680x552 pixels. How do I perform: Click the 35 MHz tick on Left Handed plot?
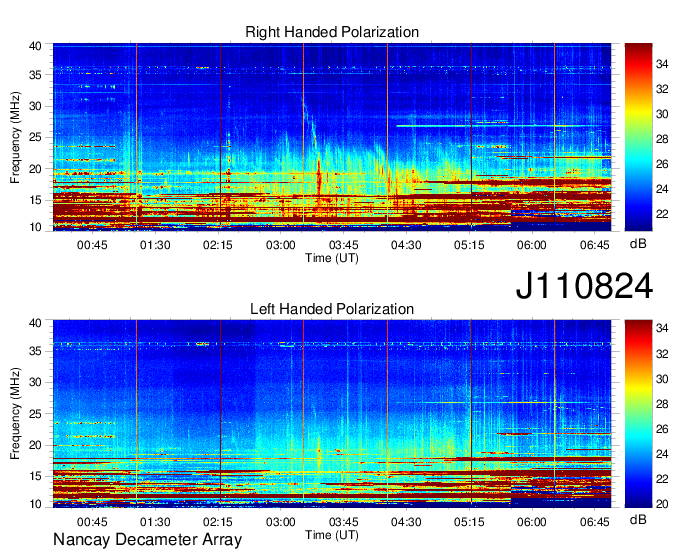point(35,351)
